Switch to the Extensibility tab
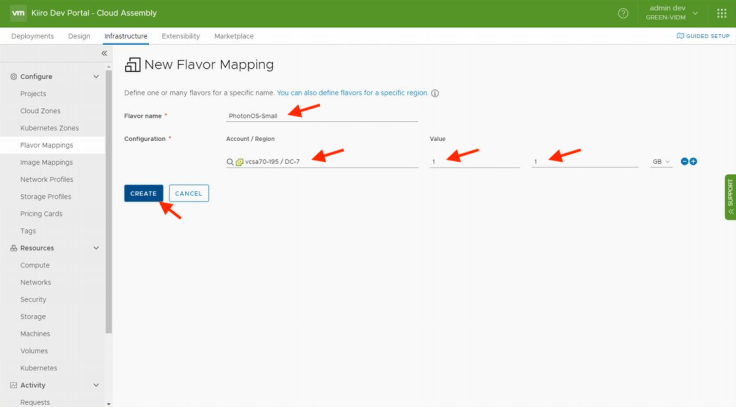The width and height of the screenshot is (736, 407). point(181,36)
